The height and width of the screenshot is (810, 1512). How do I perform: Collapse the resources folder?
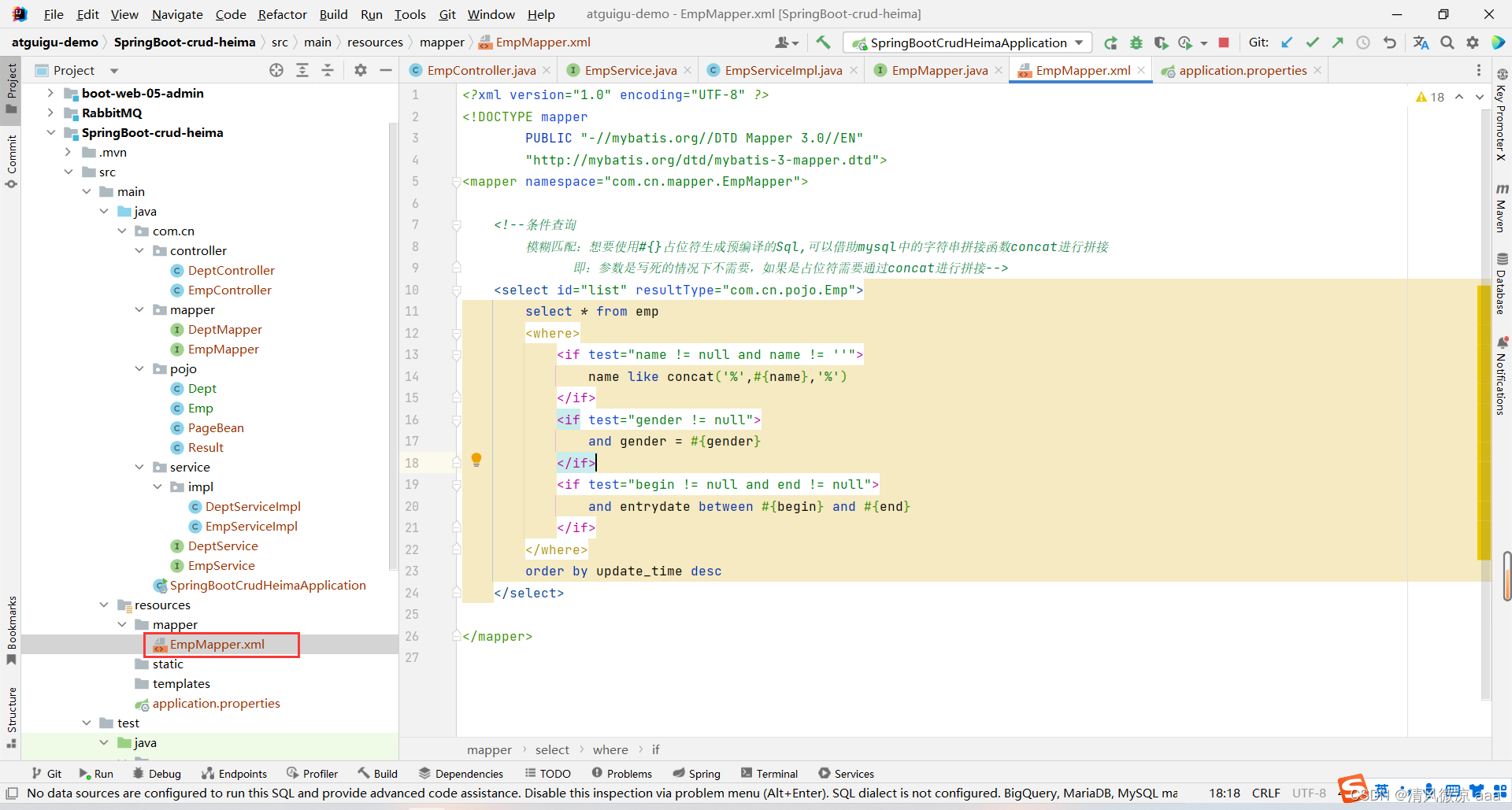click(x=104, y=605)
